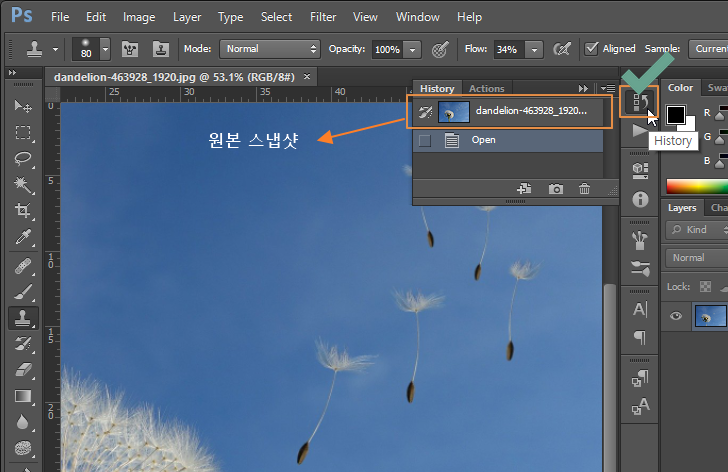The height and width of the screenshot is (472, 728).
Task: Open the Opacity slider dropdown arrow
Action: click(412, 49)
